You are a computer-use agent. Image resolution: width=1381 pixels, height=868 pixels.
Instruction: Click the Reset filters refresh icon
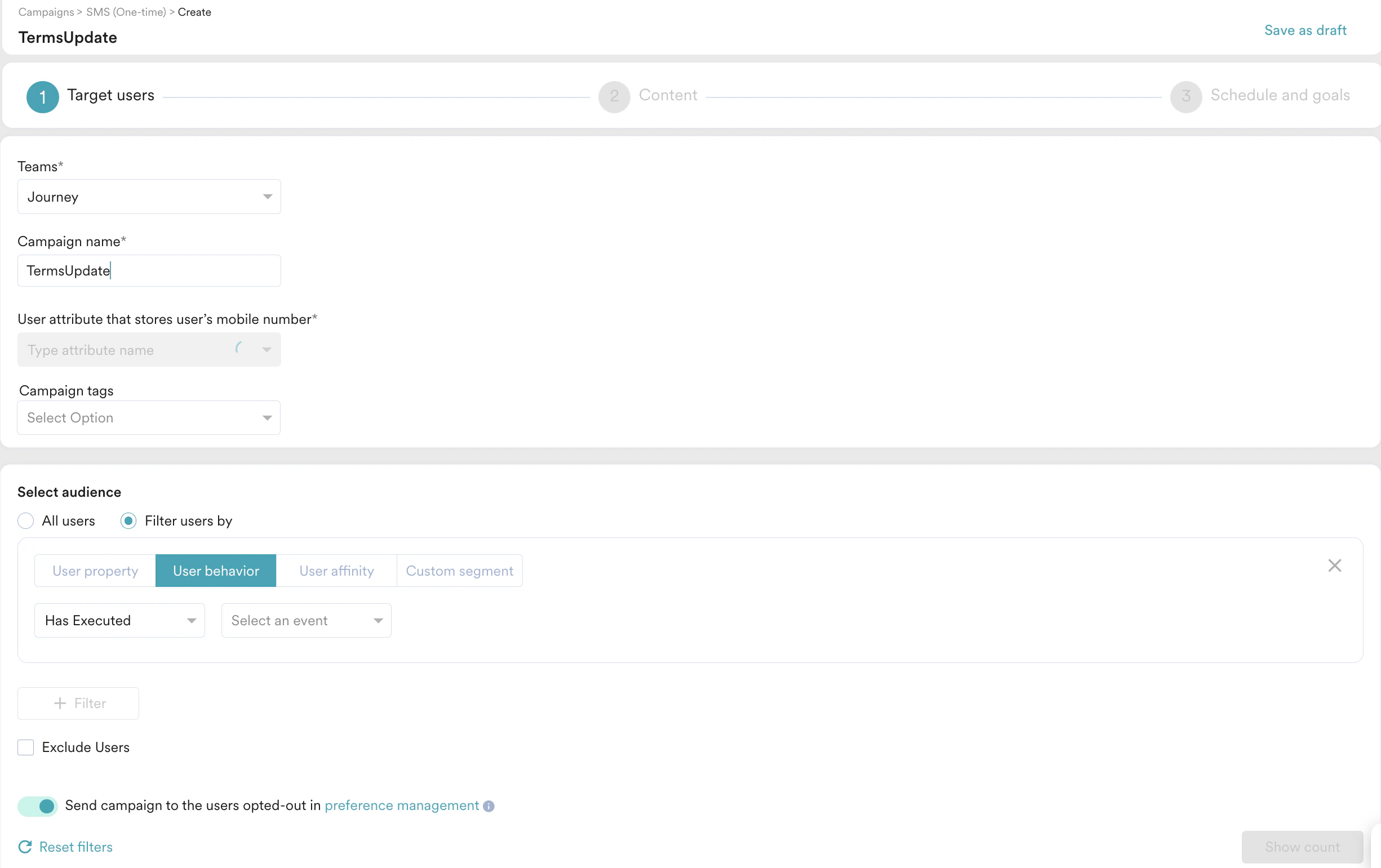click(x=25, y=846)
